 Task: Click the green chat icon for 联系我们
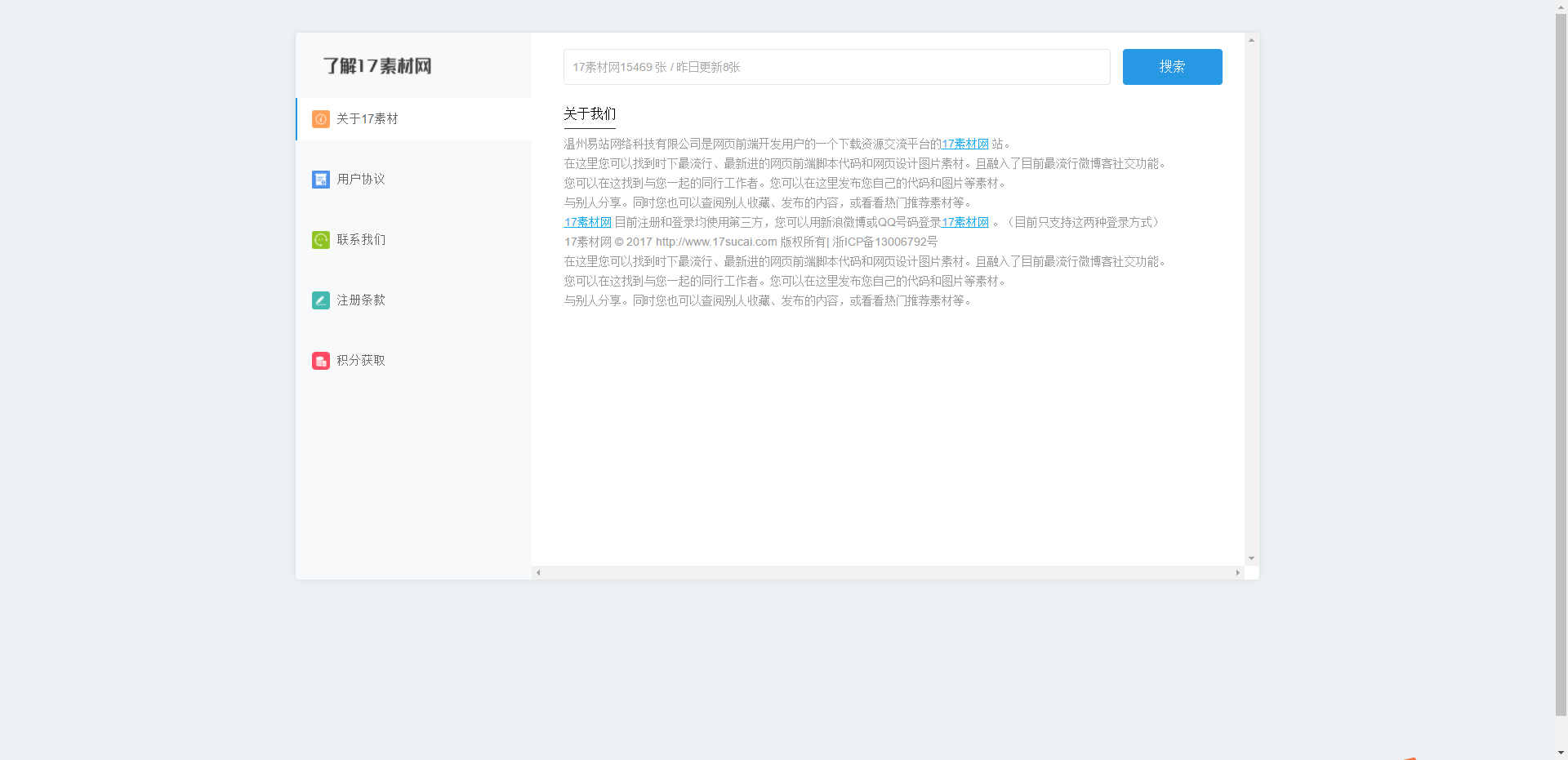click(x=321, y=240)
